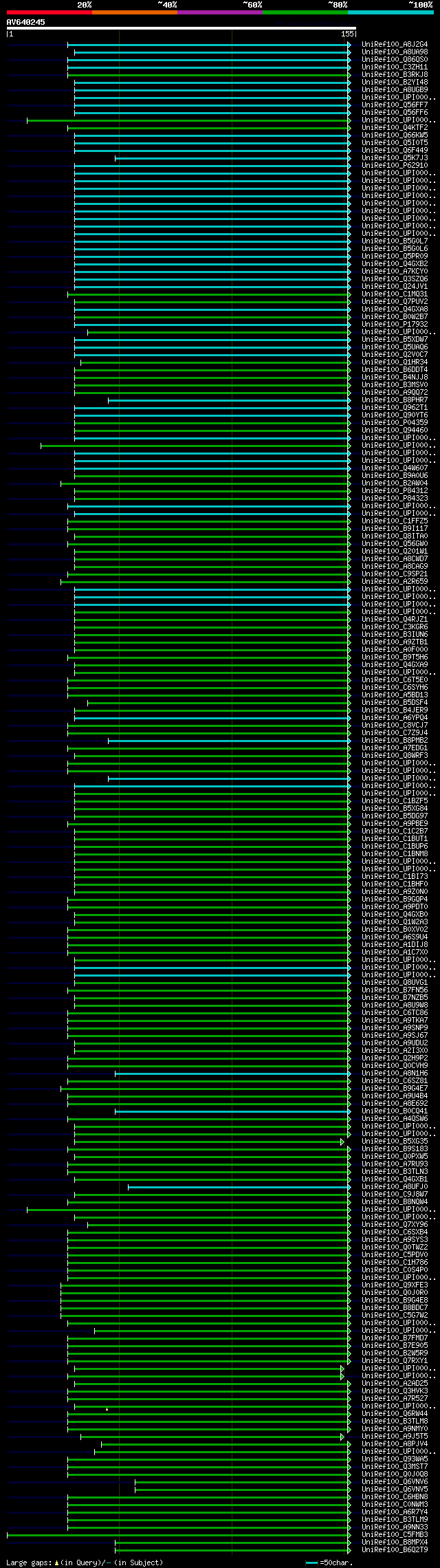Click the UniRef100_Q5I0T5 label
Image resolution: width=440 pixels, height=1568 pixels.
(x=395, y=142)
